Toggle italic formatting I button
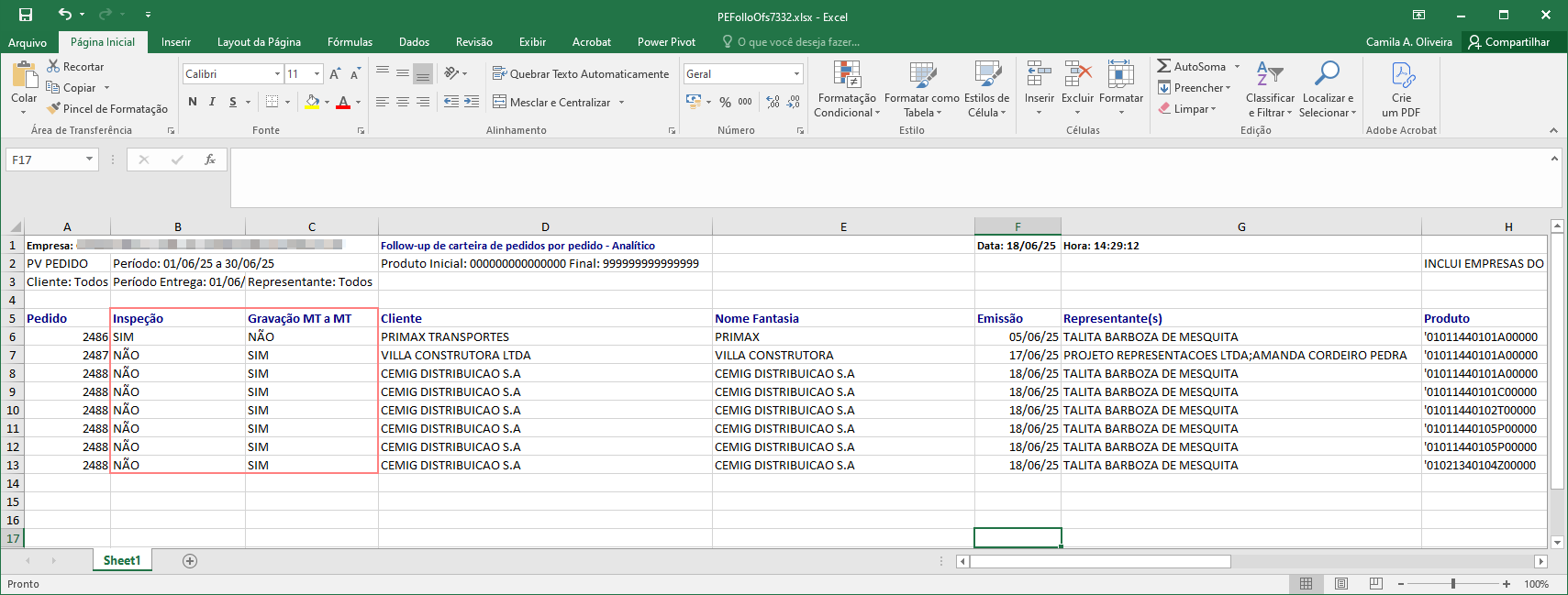Viewport: 1568px width, 595px height. [x=212, y=102]
